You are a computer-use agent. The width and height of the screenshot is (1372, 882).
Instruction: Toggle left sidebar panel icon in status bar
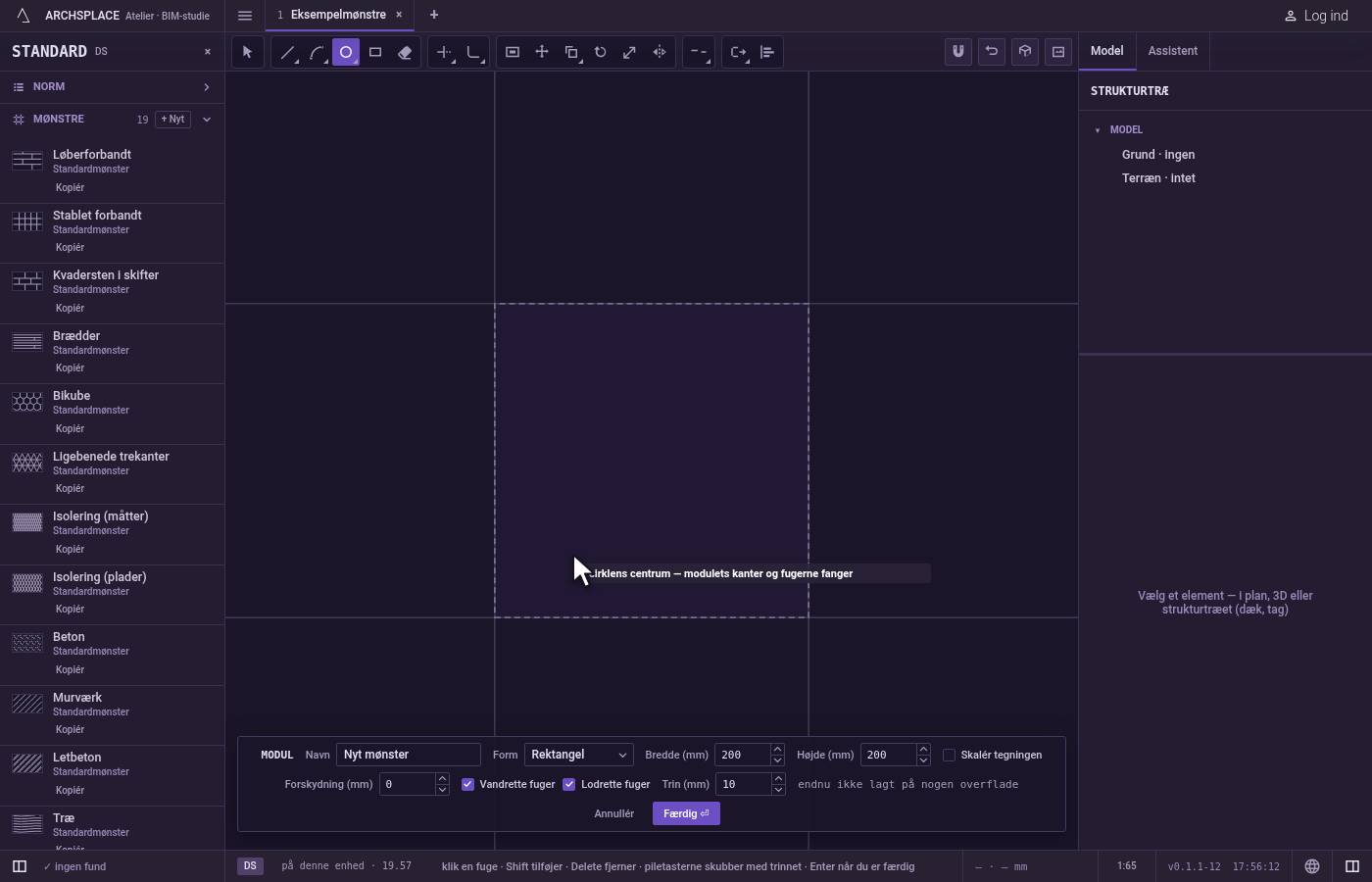coord(19,866)
